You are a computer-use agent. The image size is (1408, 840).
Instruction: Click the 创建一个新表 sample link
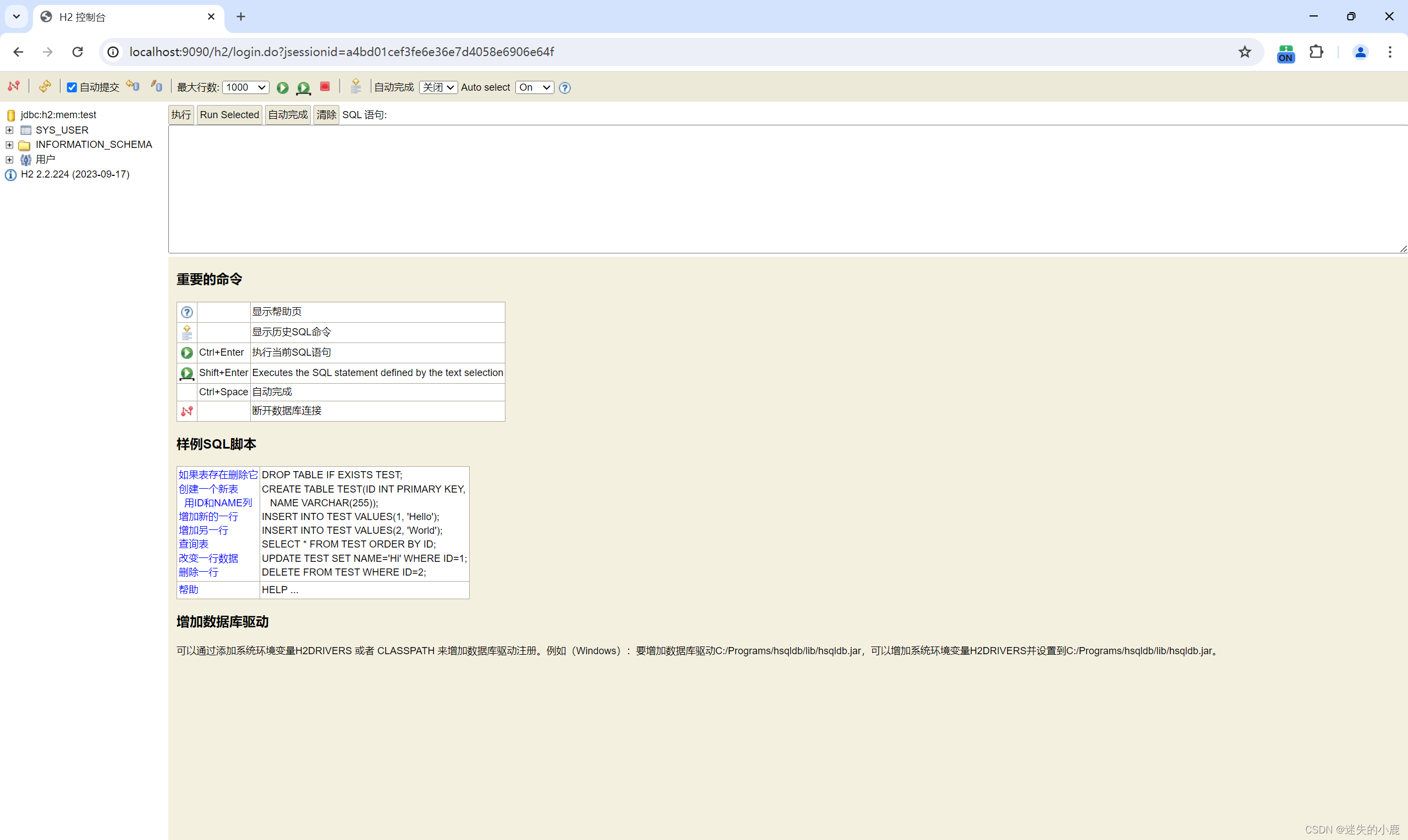pos(208,489)
